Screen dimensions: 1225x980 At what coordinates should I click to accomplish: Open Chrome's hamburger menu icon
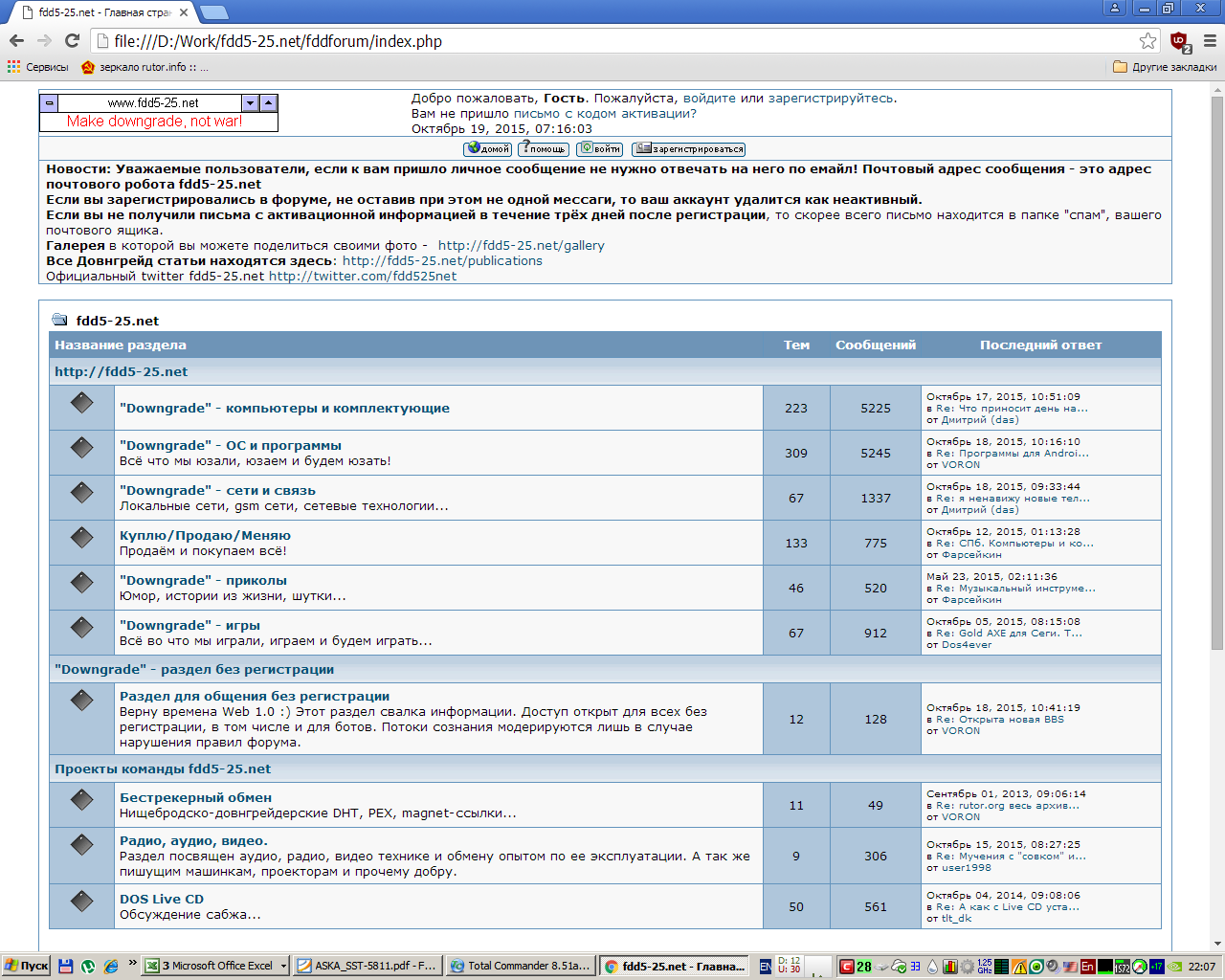1210,41
